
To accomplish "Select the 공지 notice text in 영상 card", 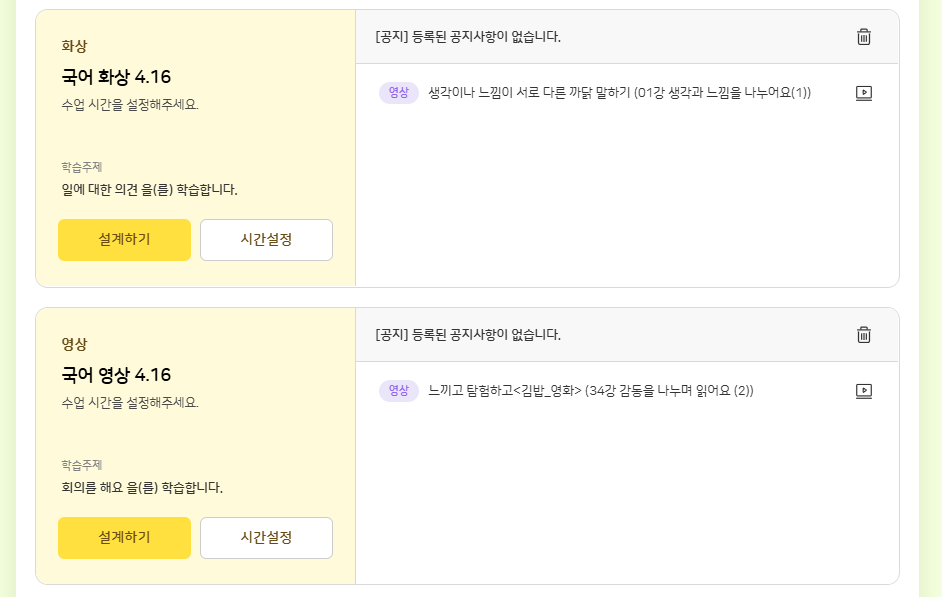I will [468, 335].
